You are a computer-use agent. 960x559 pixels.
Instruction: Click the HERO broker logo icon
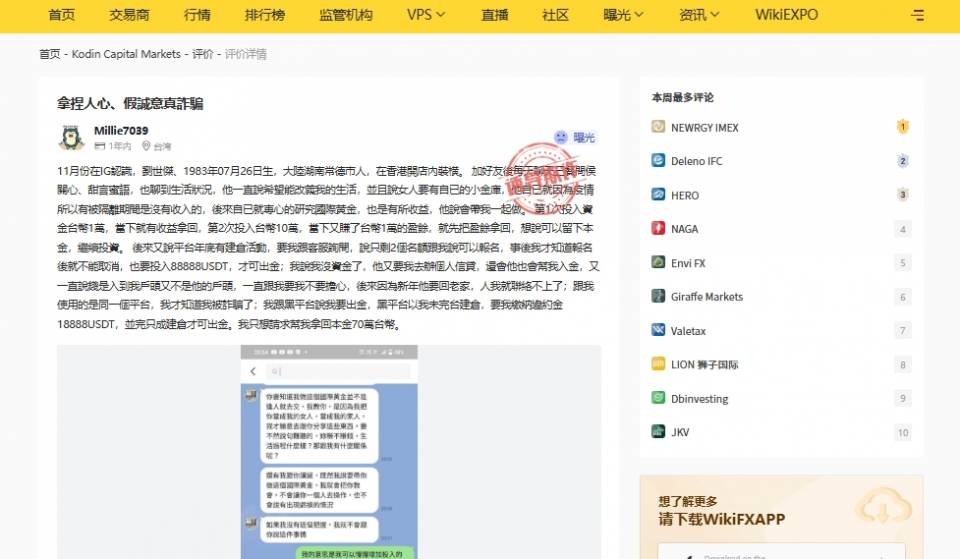[658, 195]
